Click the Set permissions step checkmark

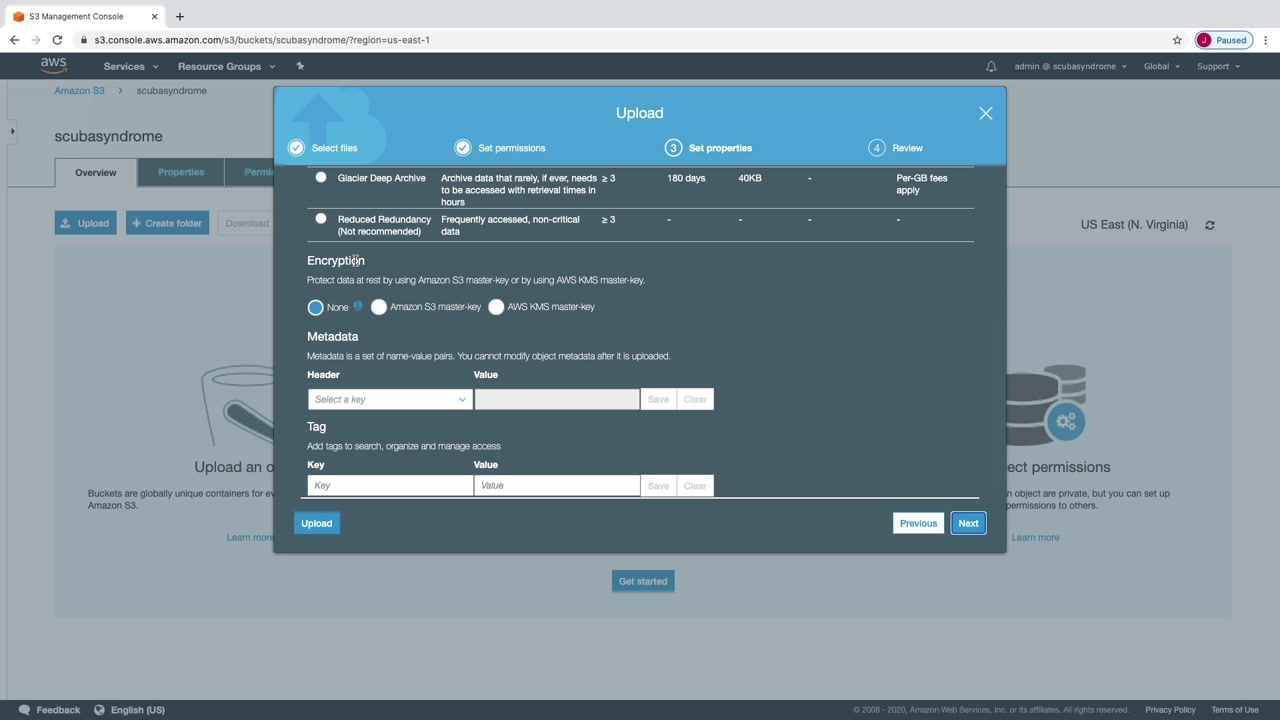(x=463, y=148)
